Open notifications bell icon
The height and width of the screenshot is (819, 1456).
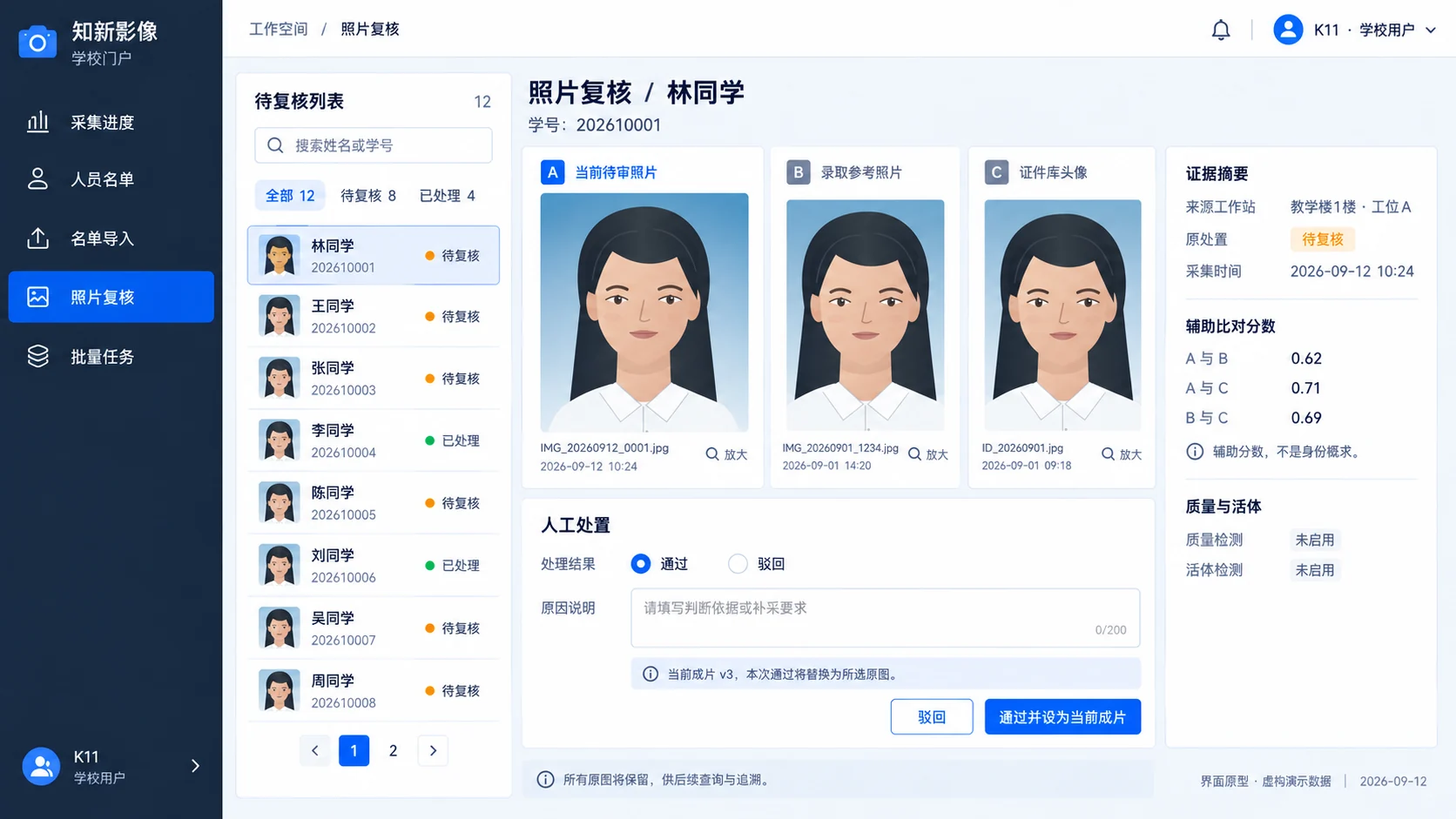[x=1221, y=30]
